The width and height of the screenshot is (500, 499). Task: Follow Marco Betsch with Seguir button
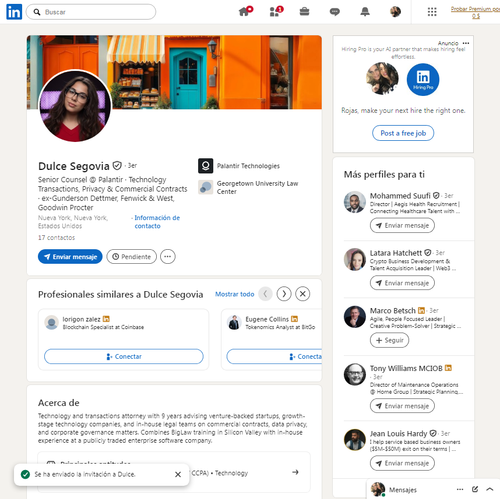point(389,340)
